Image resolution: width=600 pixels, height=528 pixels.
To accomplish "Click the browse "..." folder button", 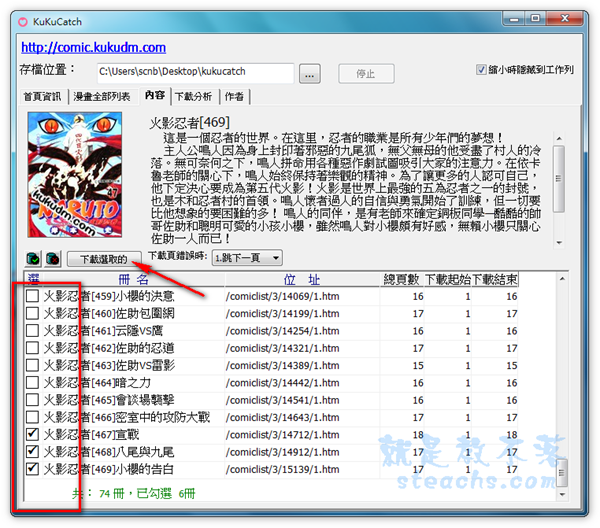I will click(310, 73).
